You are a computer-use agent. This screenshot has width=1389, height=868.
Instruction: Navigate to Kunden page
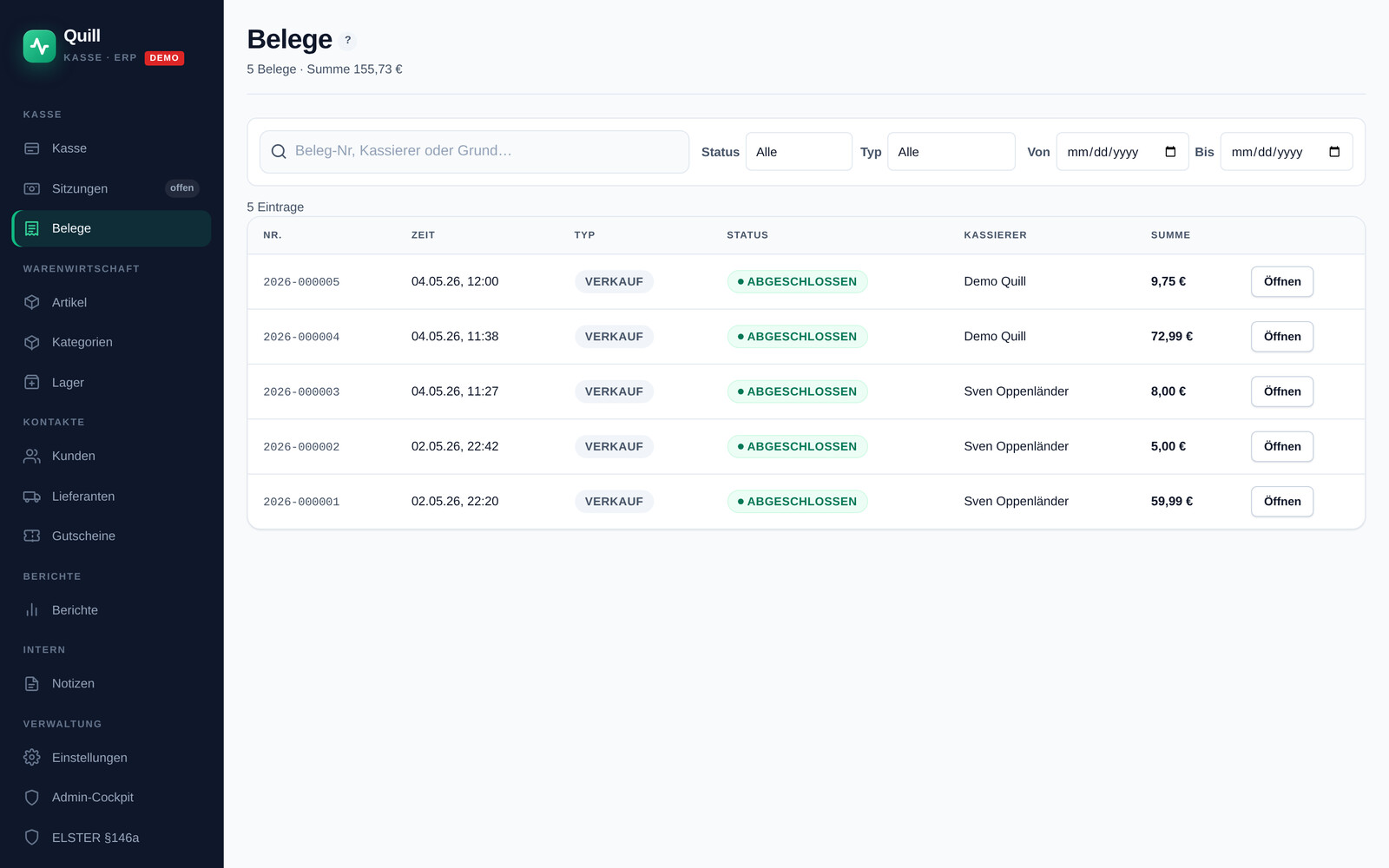[x=74, y=456]
